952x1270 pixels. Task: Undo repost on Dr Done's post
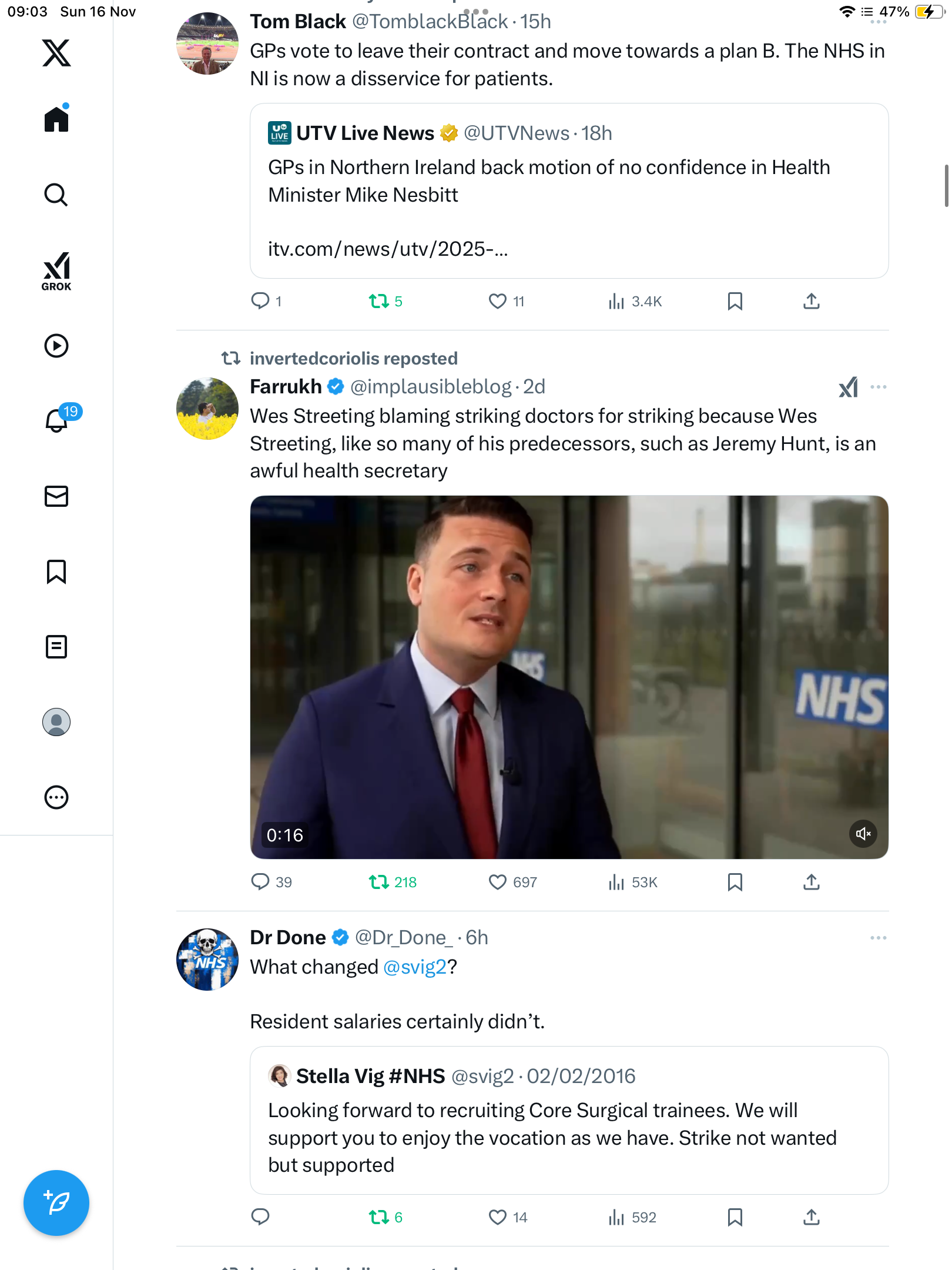[378, 1217]
